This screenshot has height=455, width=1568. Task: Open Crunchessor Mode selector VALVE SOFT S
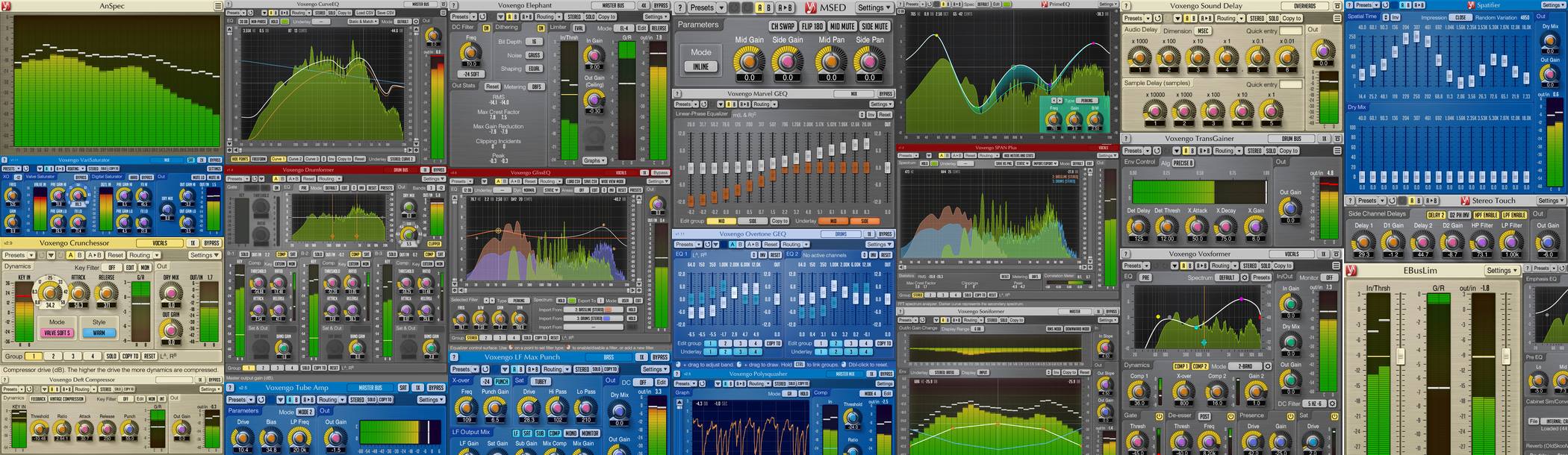click(57, 333)
